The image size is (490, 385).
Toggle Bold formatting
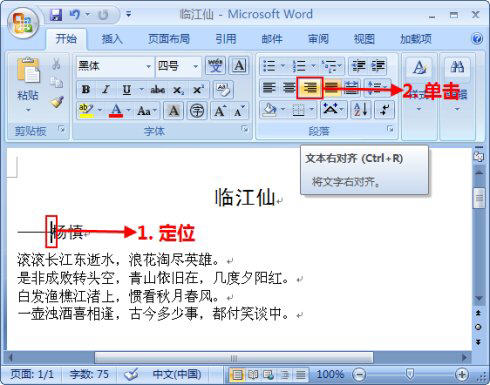[x=86, y=89]
